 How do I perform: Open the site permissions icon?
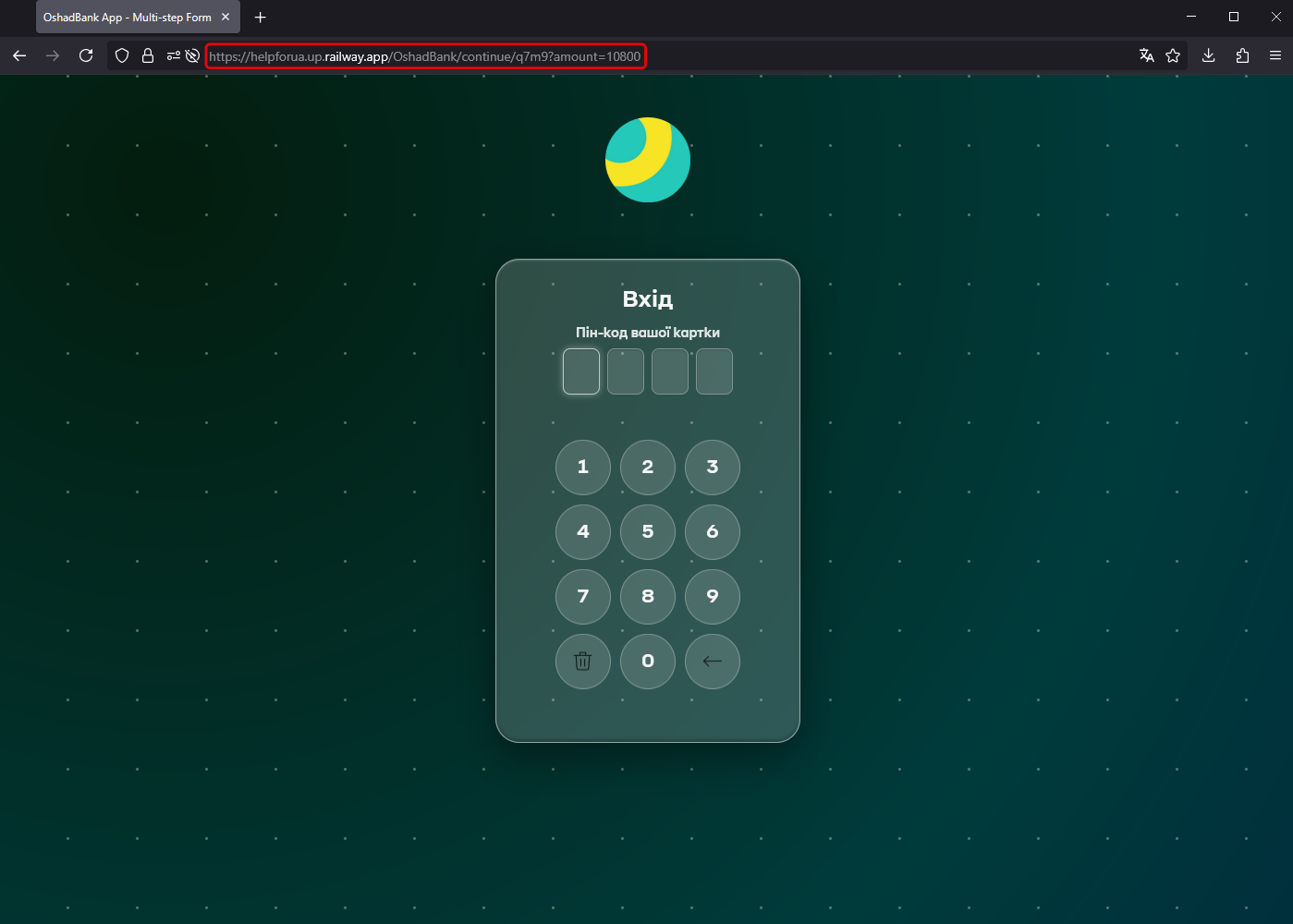[x=173, y=55]
